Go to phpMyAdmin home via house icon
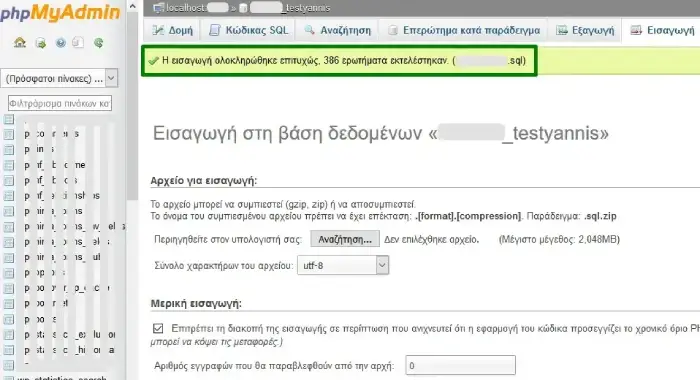 tap(20, 43)
